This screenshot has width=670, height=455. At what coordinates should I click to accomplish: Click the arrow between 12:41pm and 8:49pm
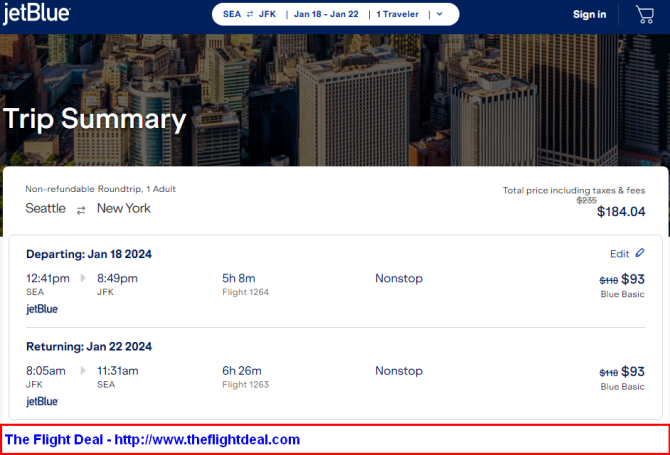pyautogui.click(x=84, y=278)
